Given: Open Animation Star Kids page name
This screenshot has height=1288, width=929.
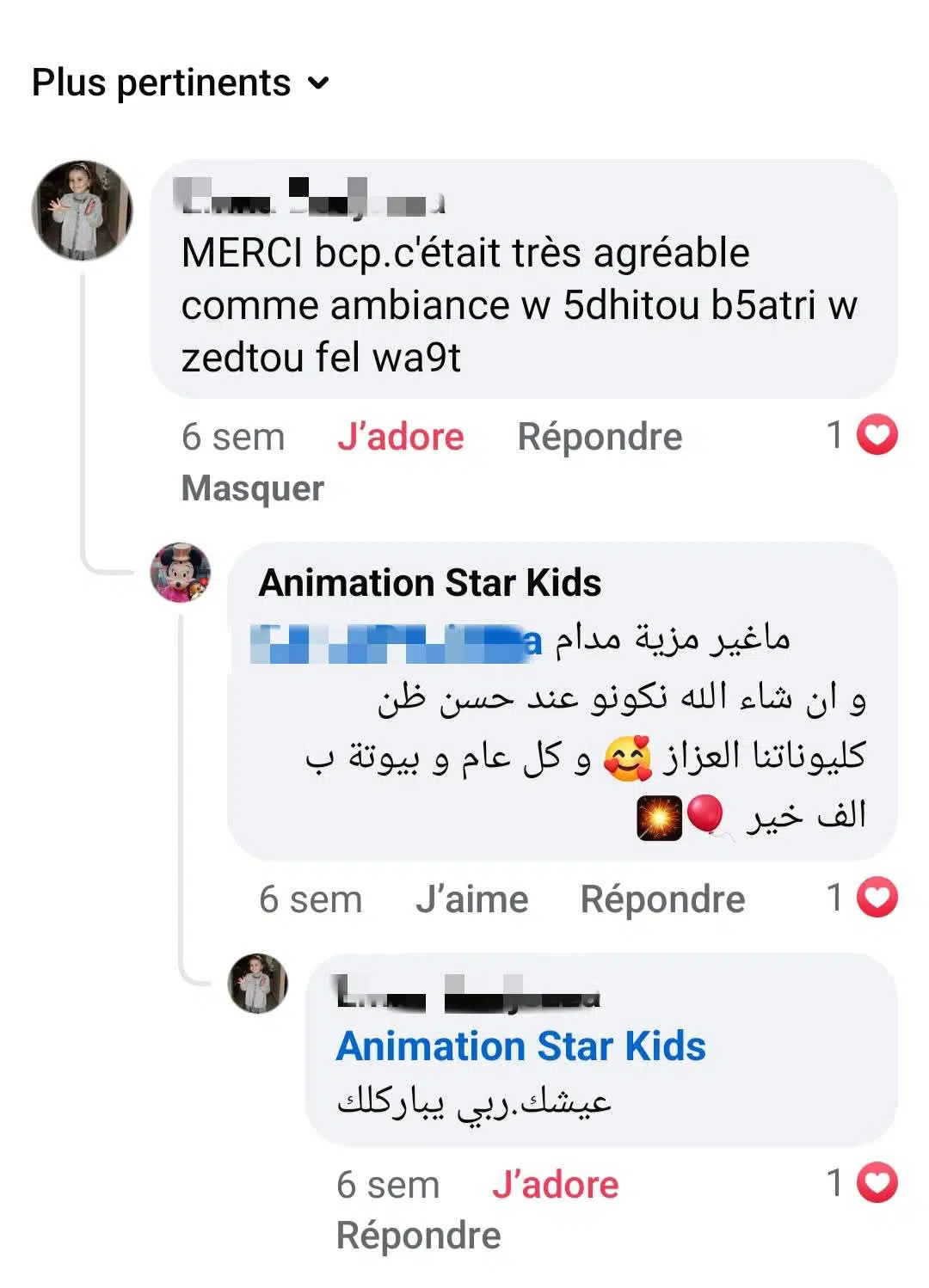Looking at the screenshot, I should click(429, 583).
